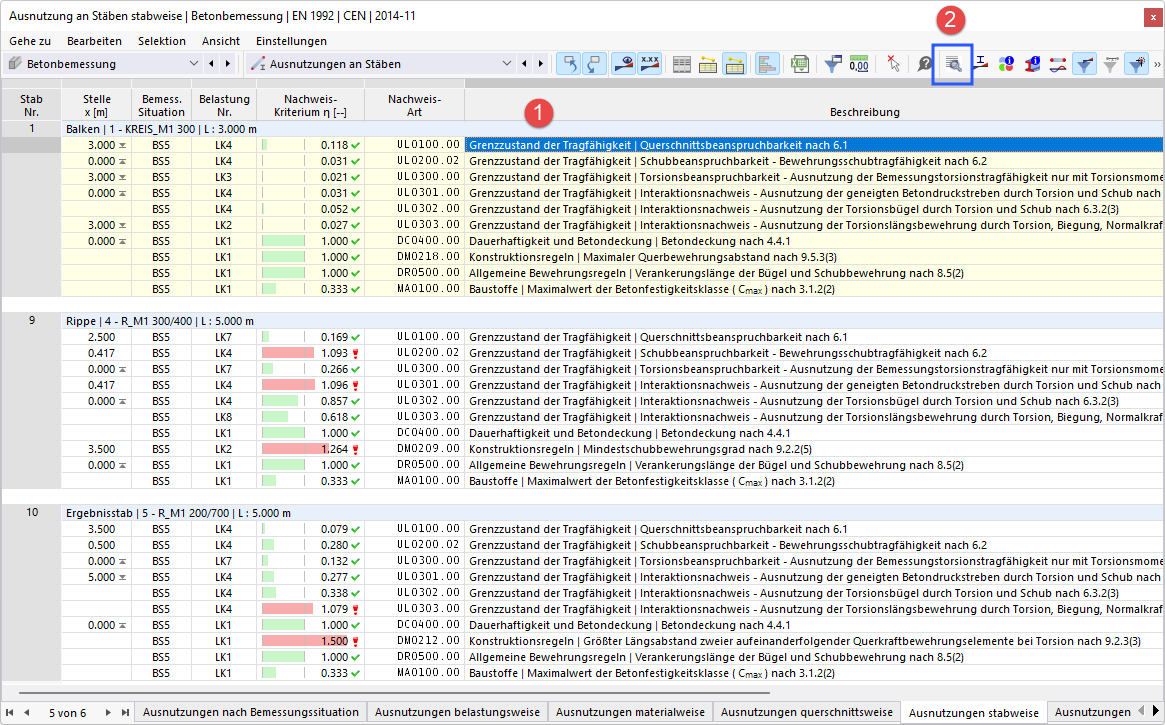Click the Bemess. Situation column header
1165x725 pixels.
pyautogui.click(x=161, y=105)
